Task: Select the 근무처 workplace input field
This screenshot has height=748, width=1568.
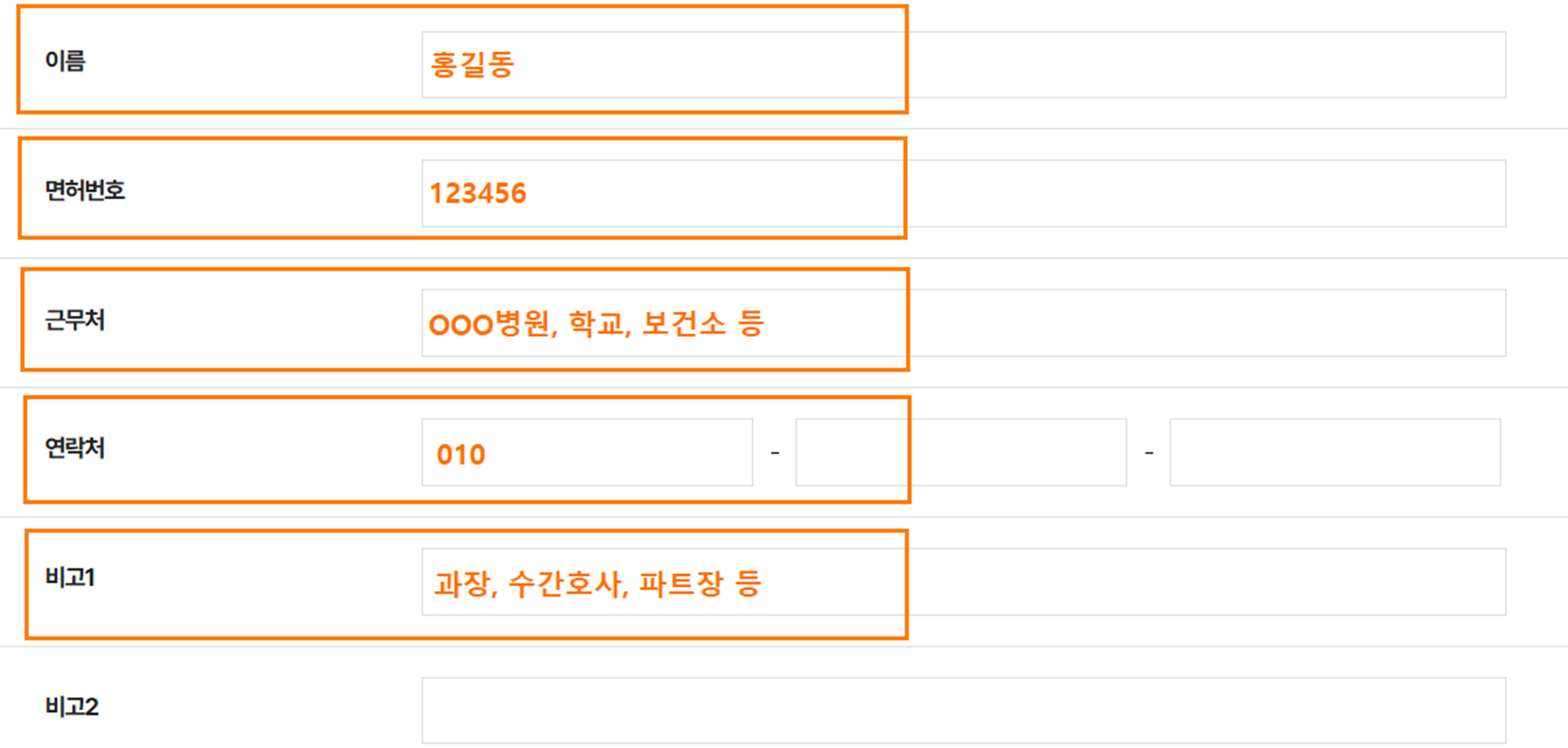Action: coord(964,323)
